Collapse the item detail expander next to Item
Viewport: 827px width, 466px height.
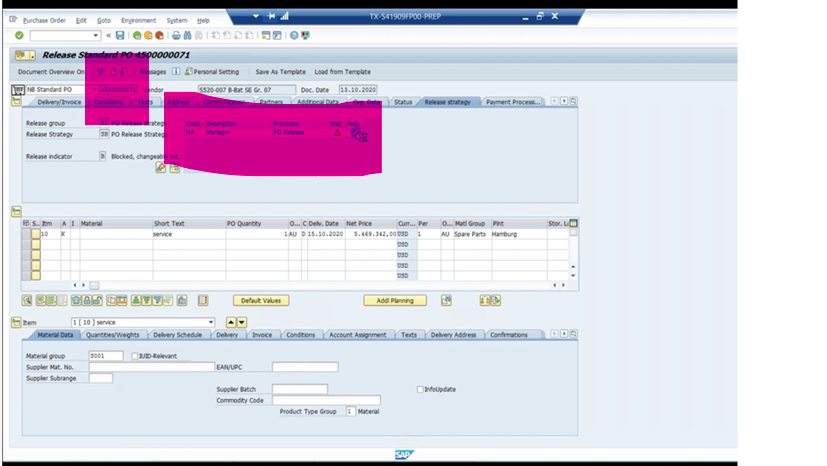[16, 322]
